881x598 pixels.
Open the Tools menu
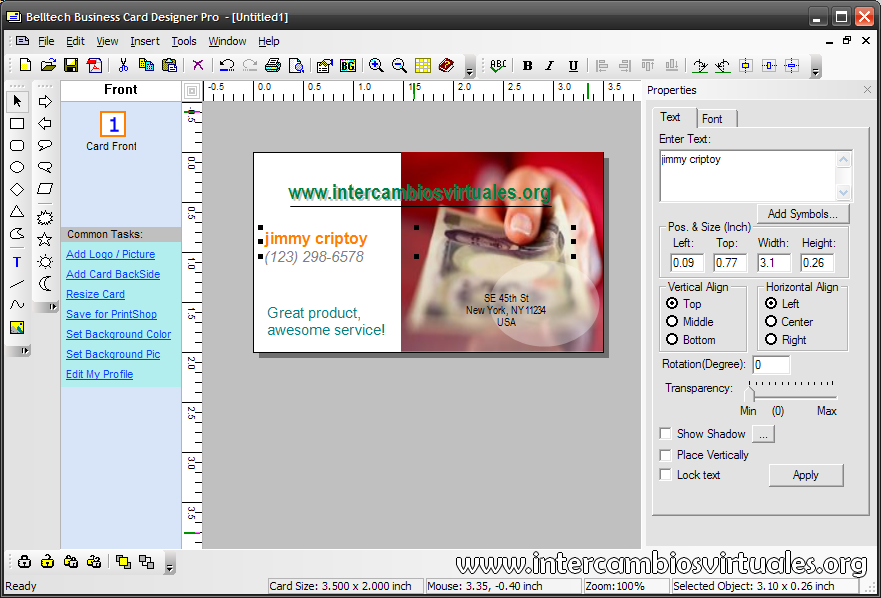[184, 41]
